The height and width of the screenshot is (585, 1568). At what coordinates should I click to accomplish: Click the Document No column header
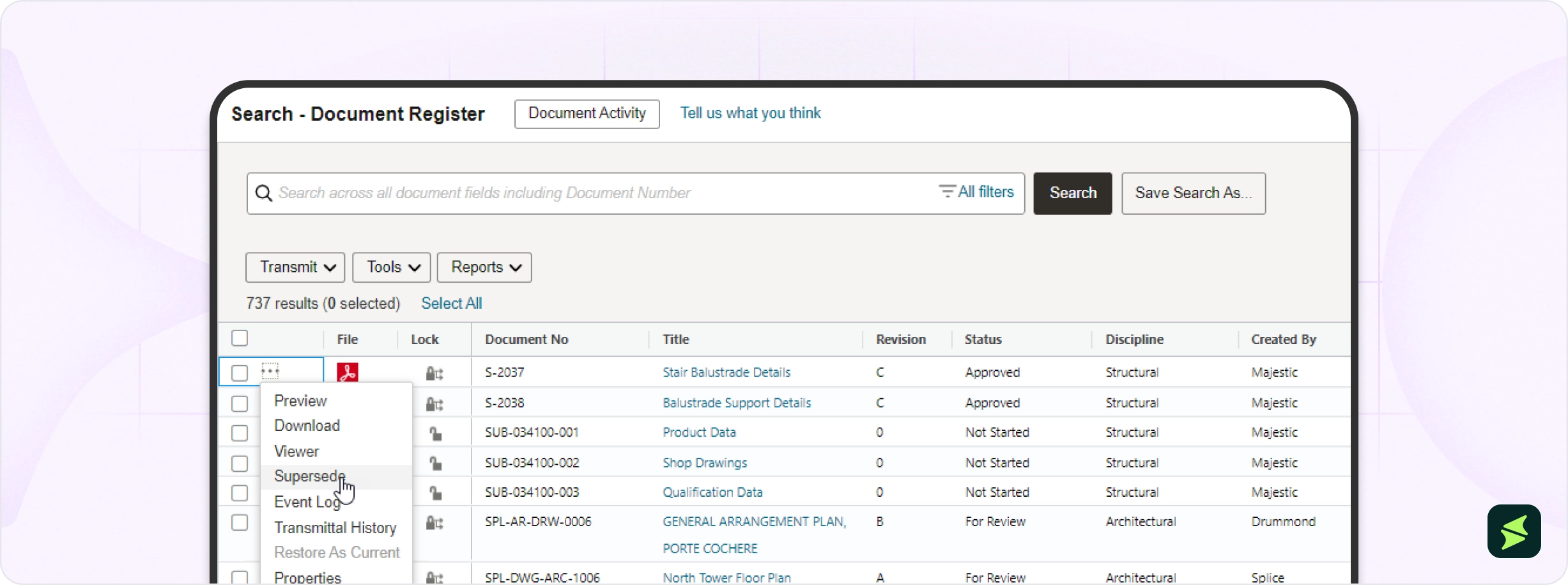point(527,339)
